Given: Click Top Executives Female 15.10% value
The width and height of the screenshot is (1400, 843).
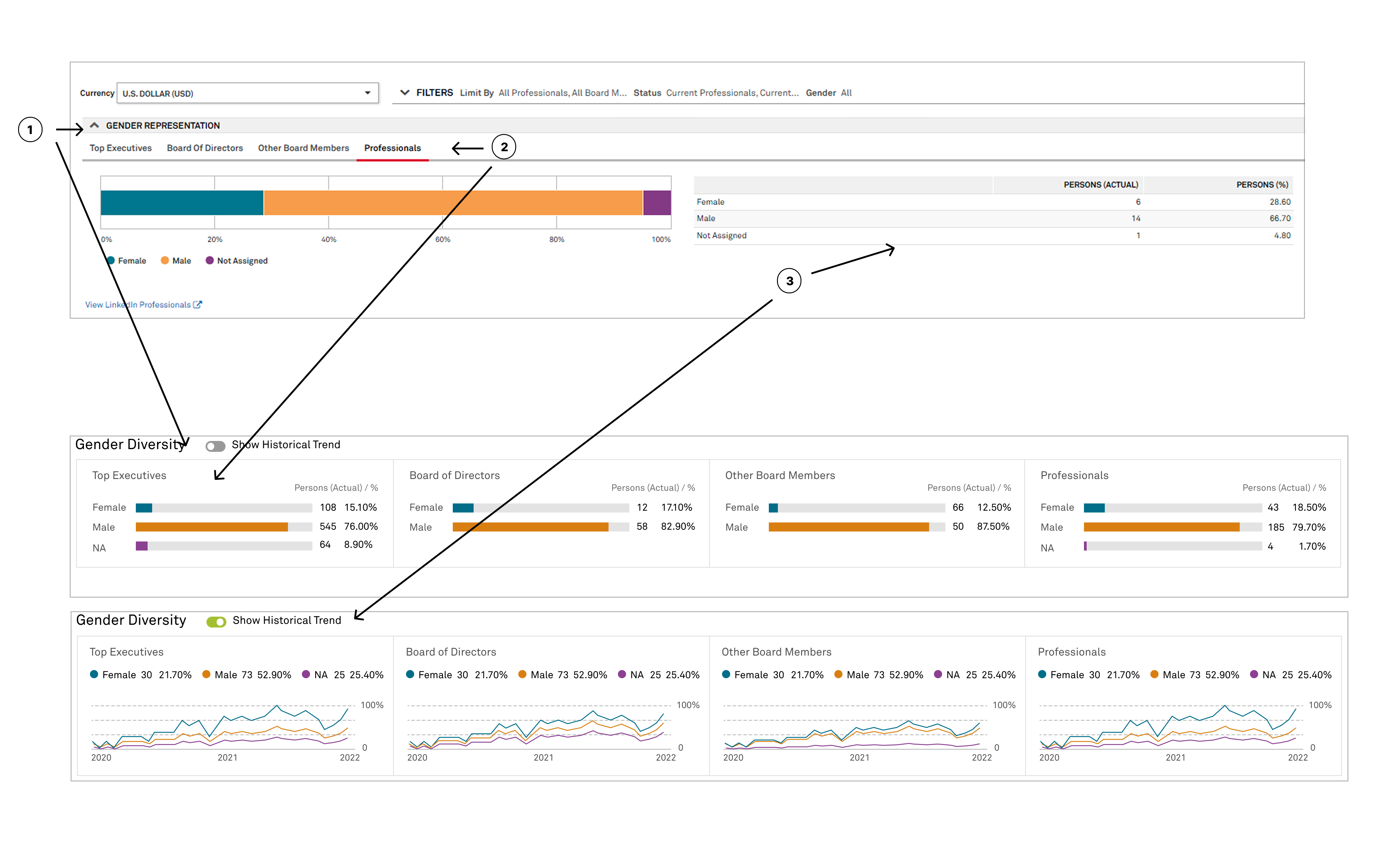Looking at the screenshot, I should (360, 507).
